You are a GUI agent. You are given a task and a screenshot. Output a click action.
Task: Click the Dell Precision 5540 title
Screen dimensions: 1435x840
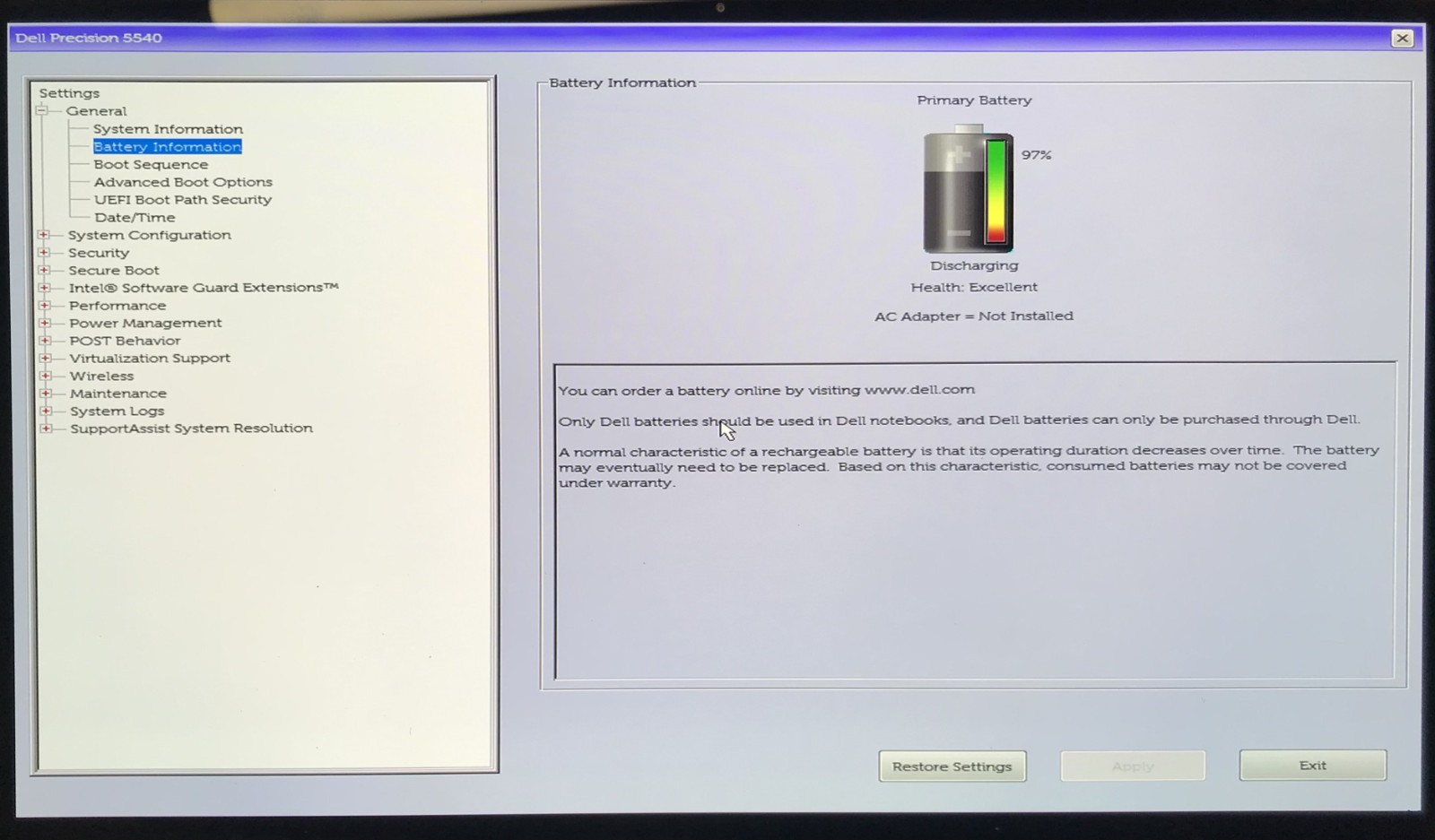tap(89, 38)
